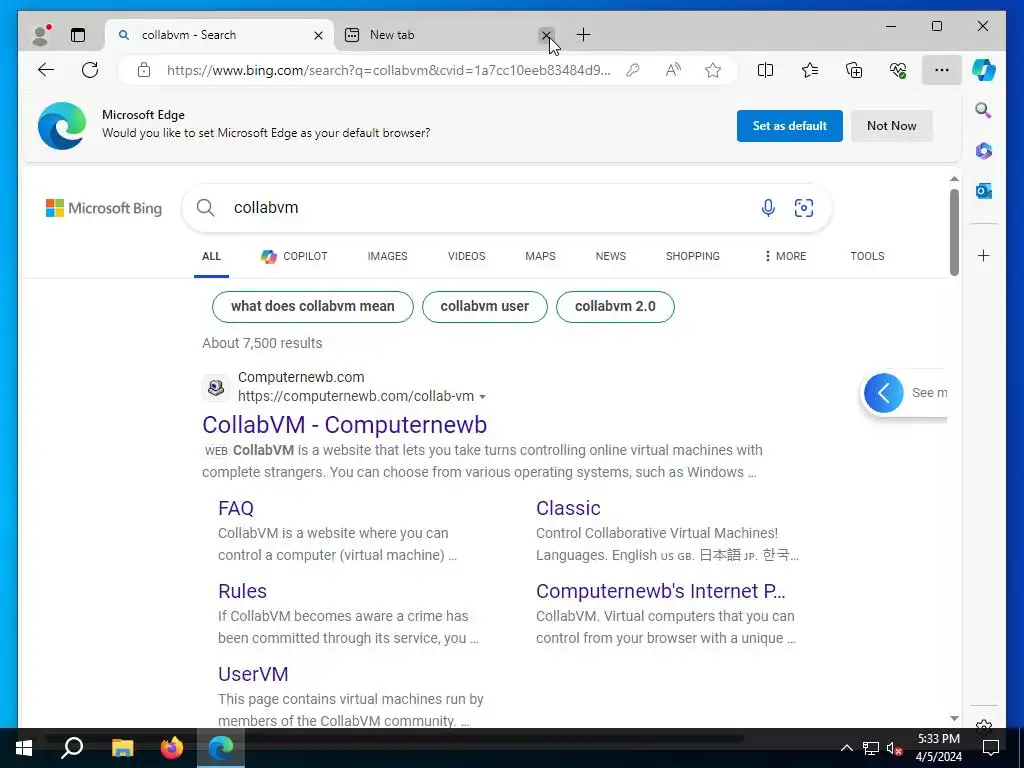The height and width of the screenshot is (768, 1024).
Task: Click the scrollbar down arrow
Action: tap(954, 718)
